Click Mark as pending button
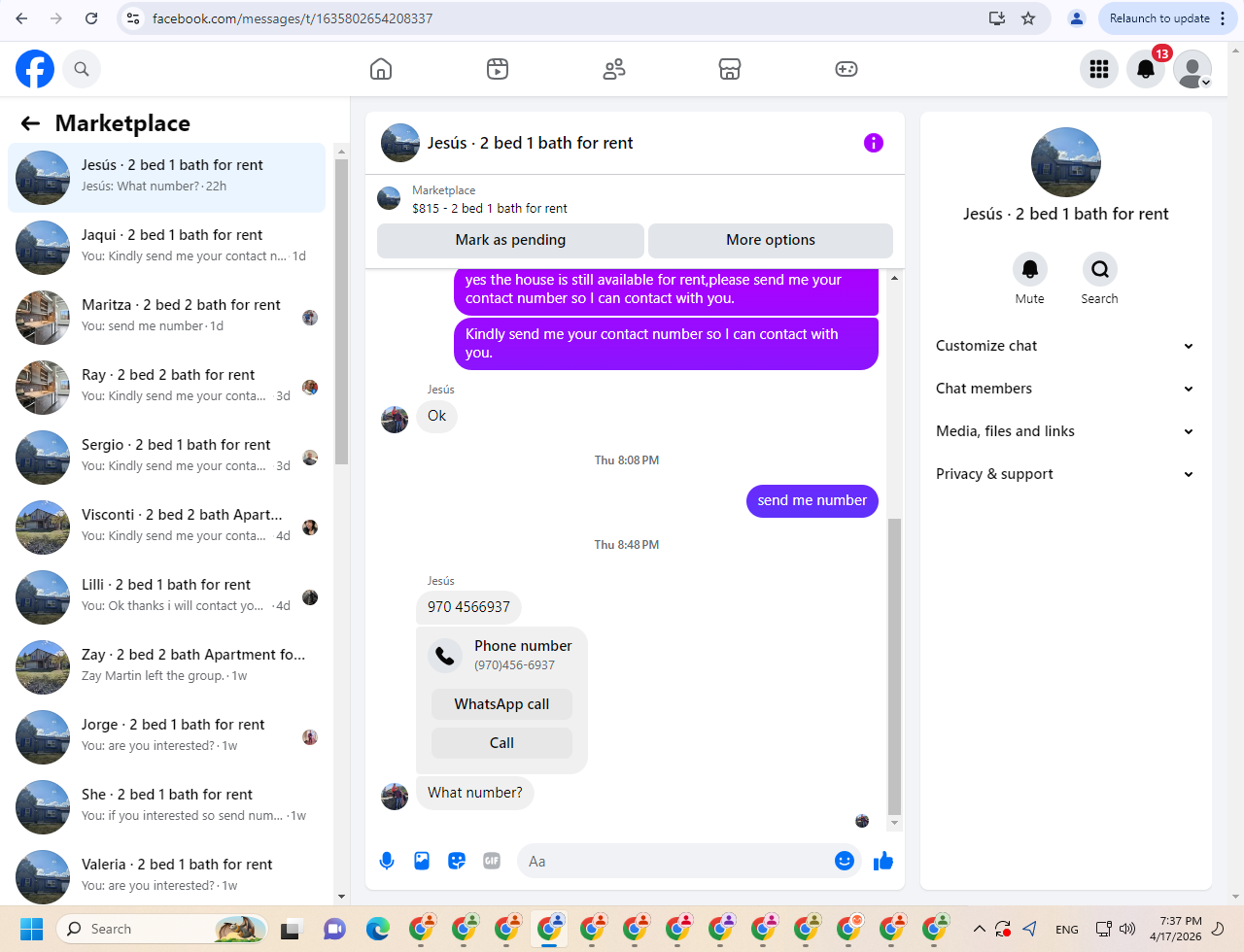1244x952 pixels. 510,240
